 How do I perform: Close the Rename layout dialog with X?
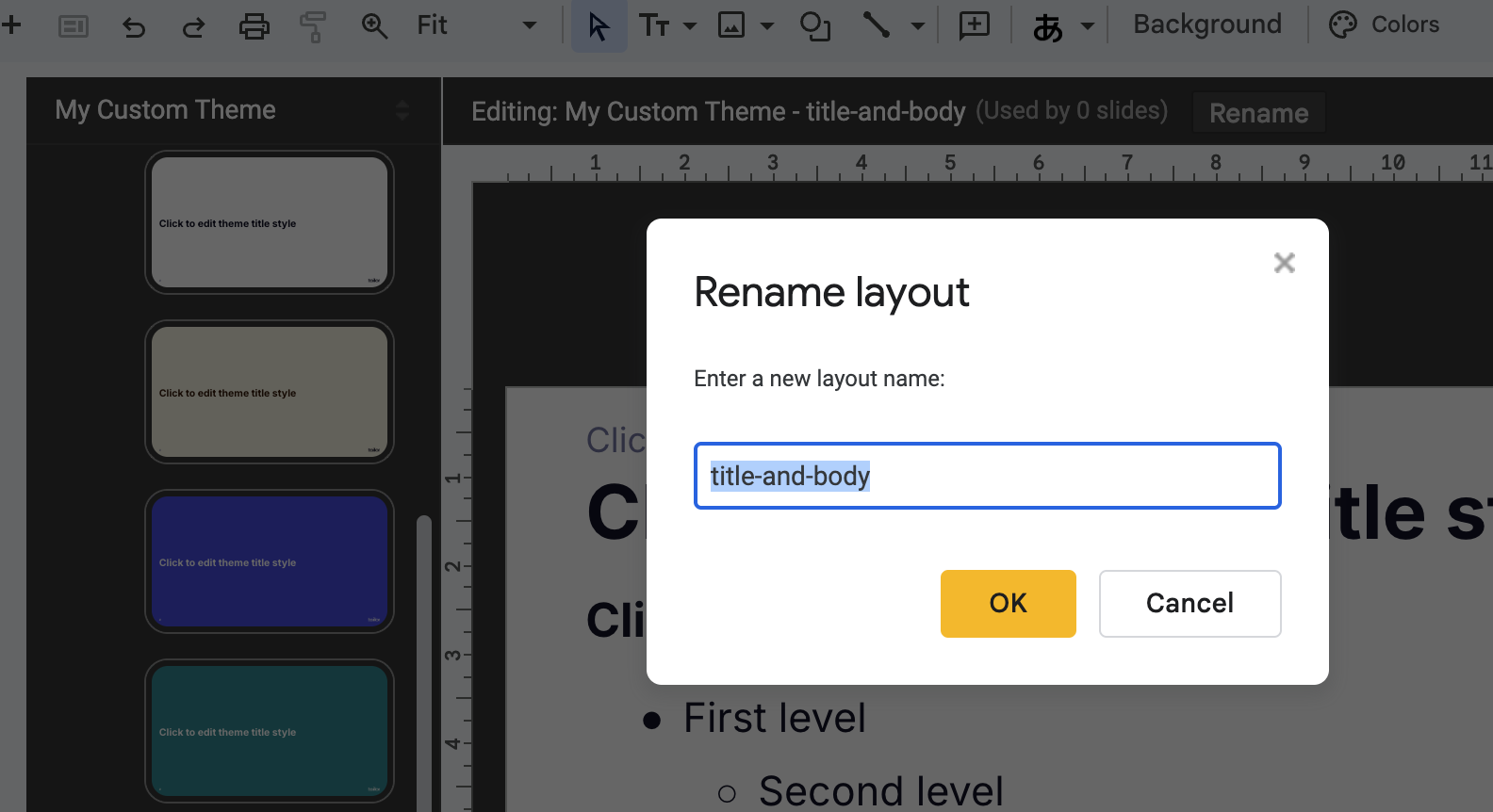pos(1284,263)
